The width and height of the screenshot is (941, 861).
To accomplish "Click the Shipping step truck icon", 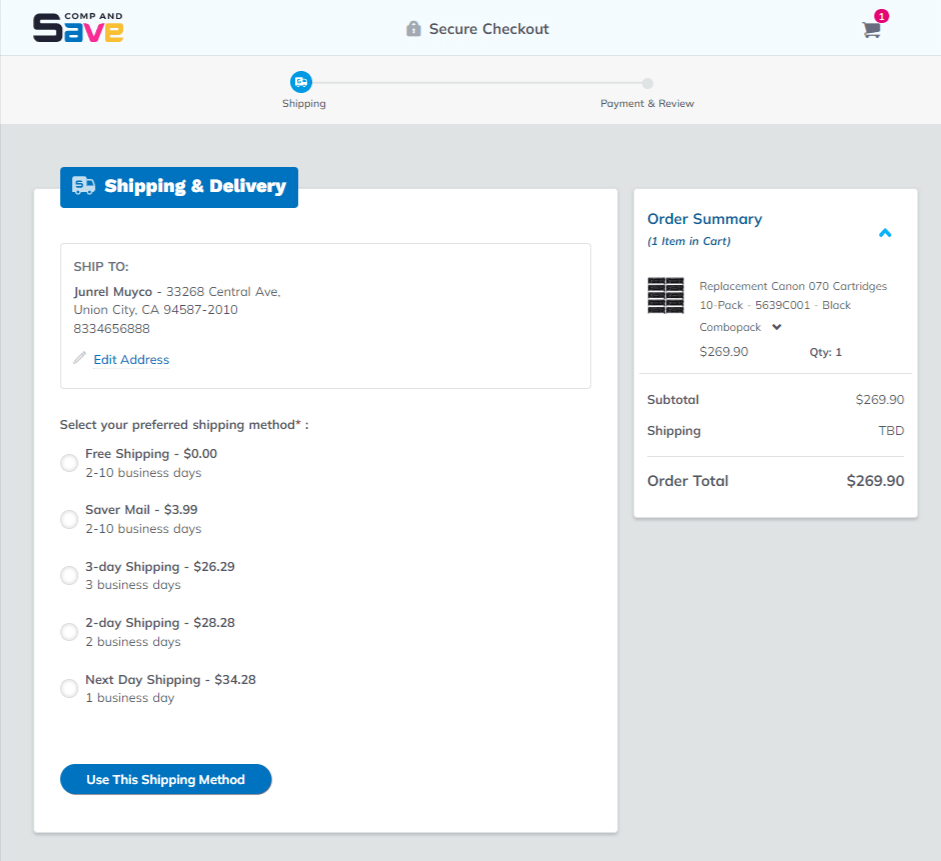I will pos(301,82).
